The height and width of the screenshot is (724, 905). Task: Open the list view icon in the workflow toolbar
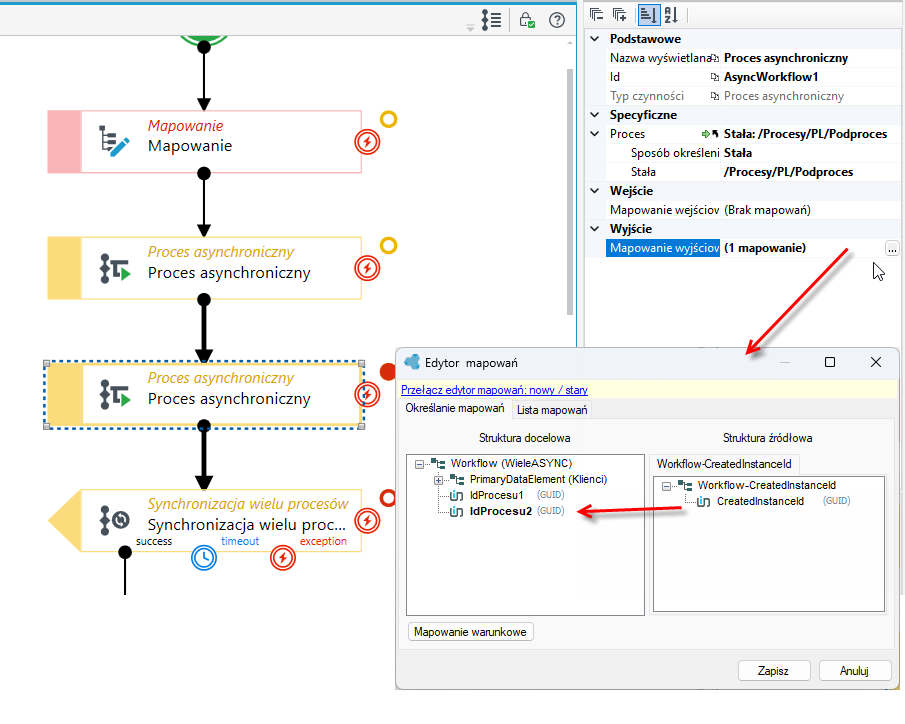tap(491, 20)
